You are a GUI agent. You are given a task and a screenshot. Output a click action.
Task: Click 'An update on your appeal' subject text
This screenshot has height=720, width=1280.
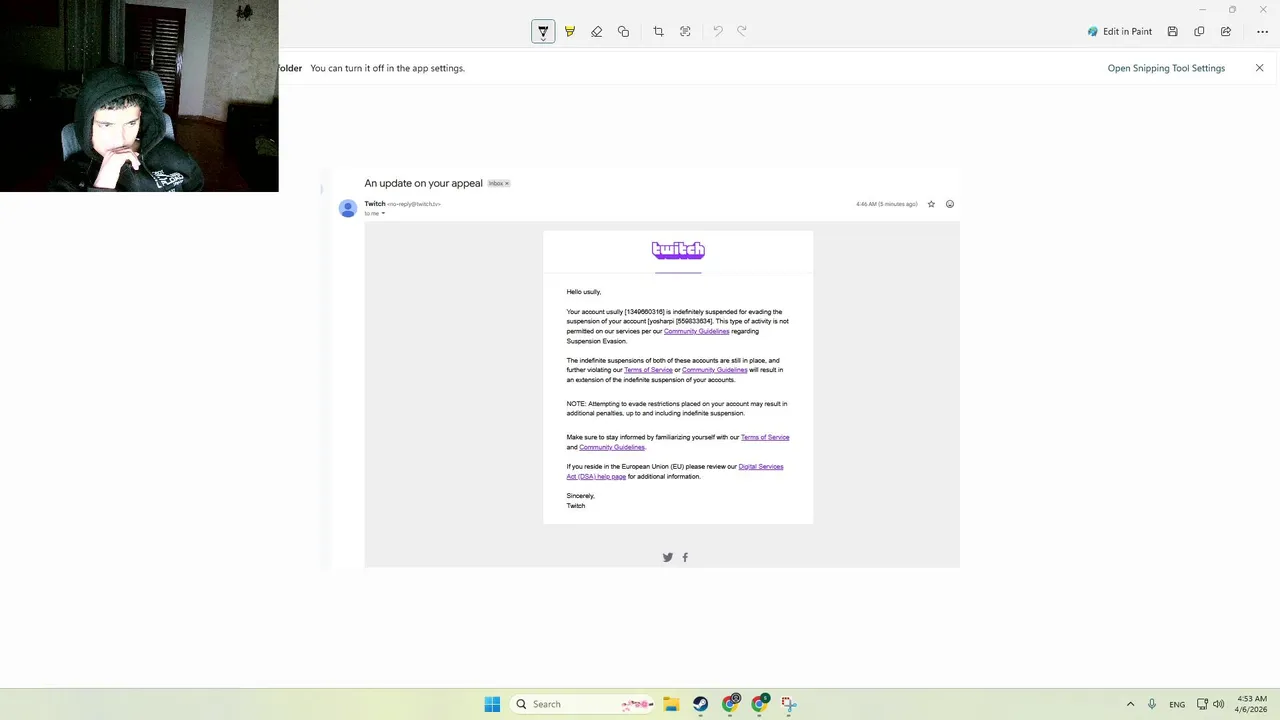[x=423, y=183]
